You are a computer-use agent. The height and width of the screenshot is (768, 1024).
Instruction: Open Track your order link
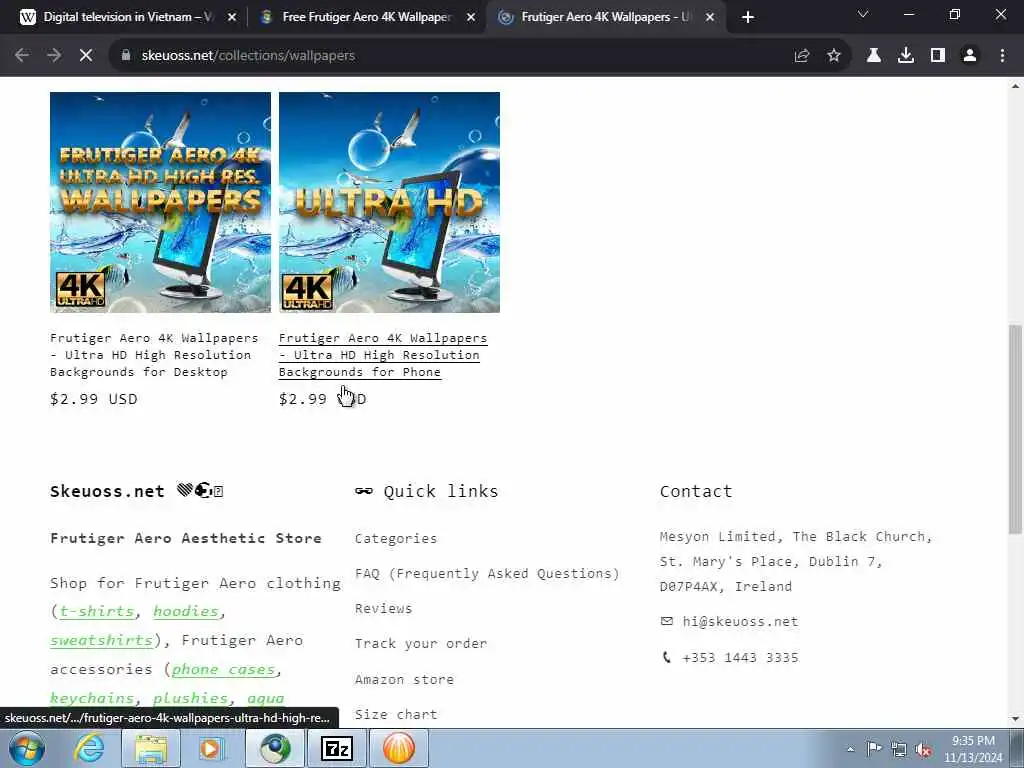tap(421, 643)
